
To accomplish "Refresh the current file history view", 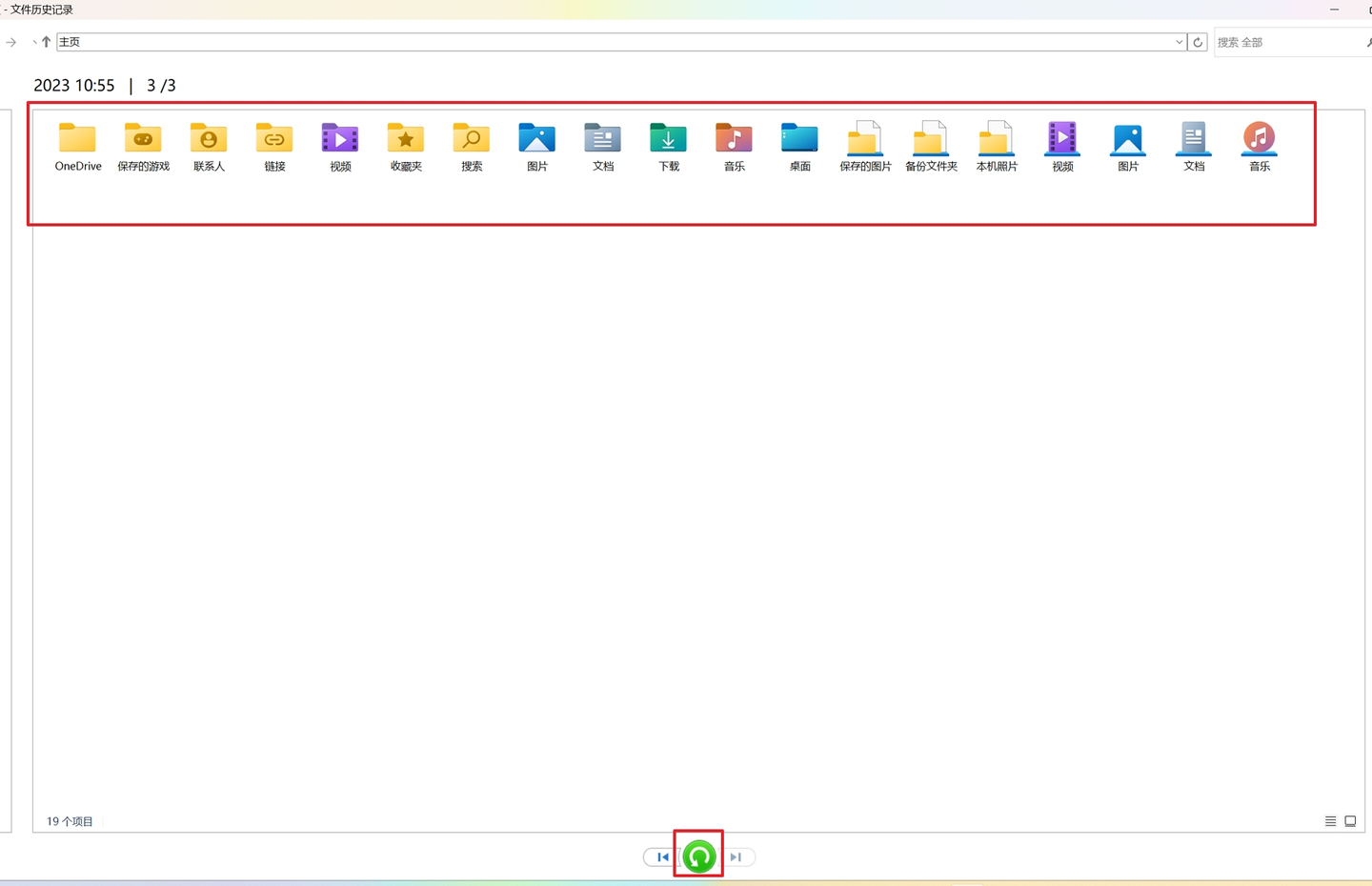I will click(1198, 42).
